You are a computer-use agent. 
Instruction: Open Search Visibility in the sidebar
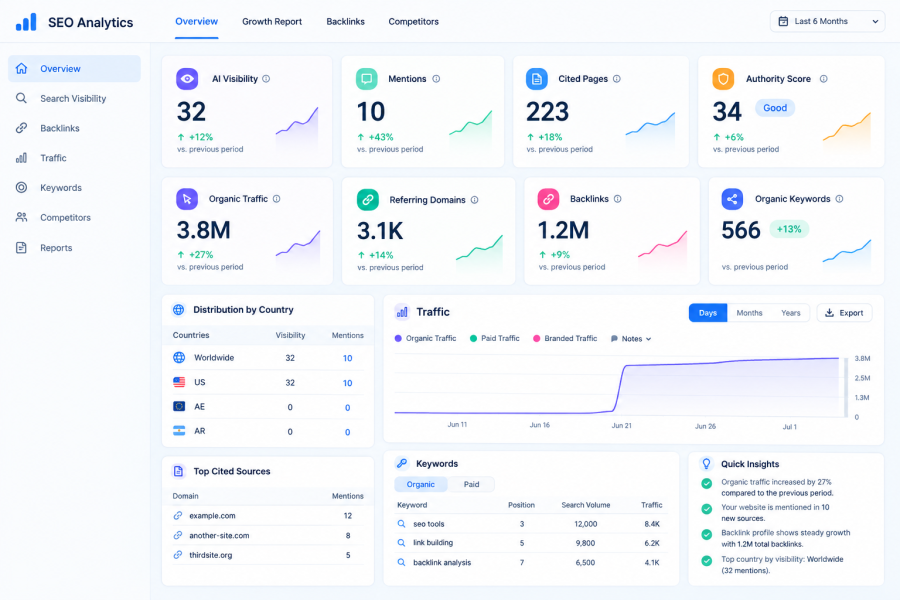coord(74,98)
